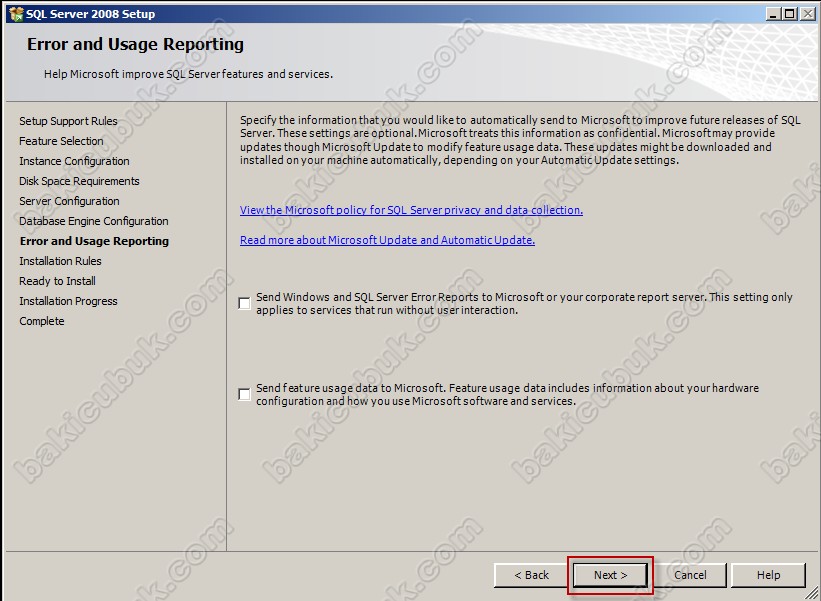Select Installation Progress step
The width and height of the screenshot is (821, 601).
tap(68, 301)
